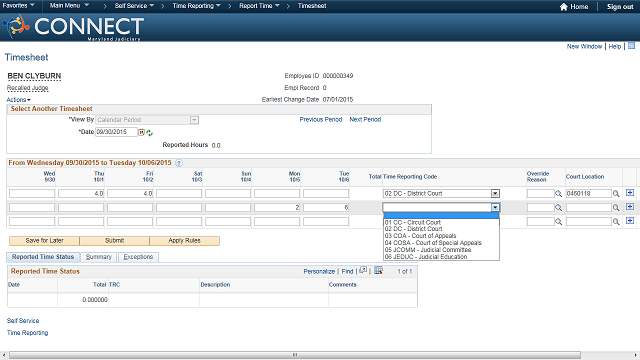Click Fri 10/2 hours field with 4.0
This screenshot has width=640, height=360.
click(130, 193)
